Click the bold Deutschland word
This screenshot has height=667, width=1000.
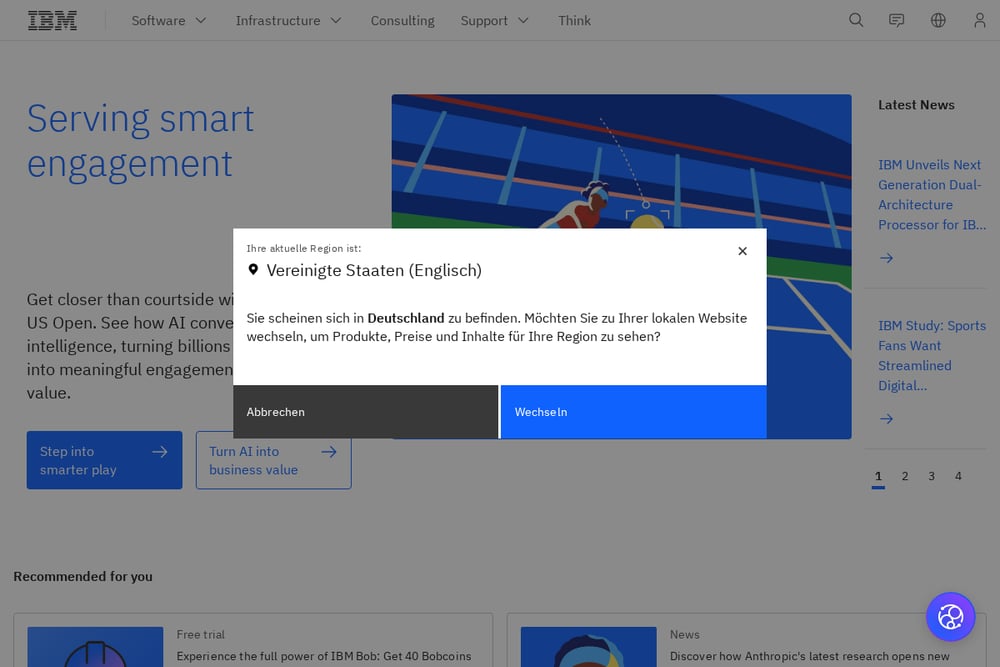[406, 318]
